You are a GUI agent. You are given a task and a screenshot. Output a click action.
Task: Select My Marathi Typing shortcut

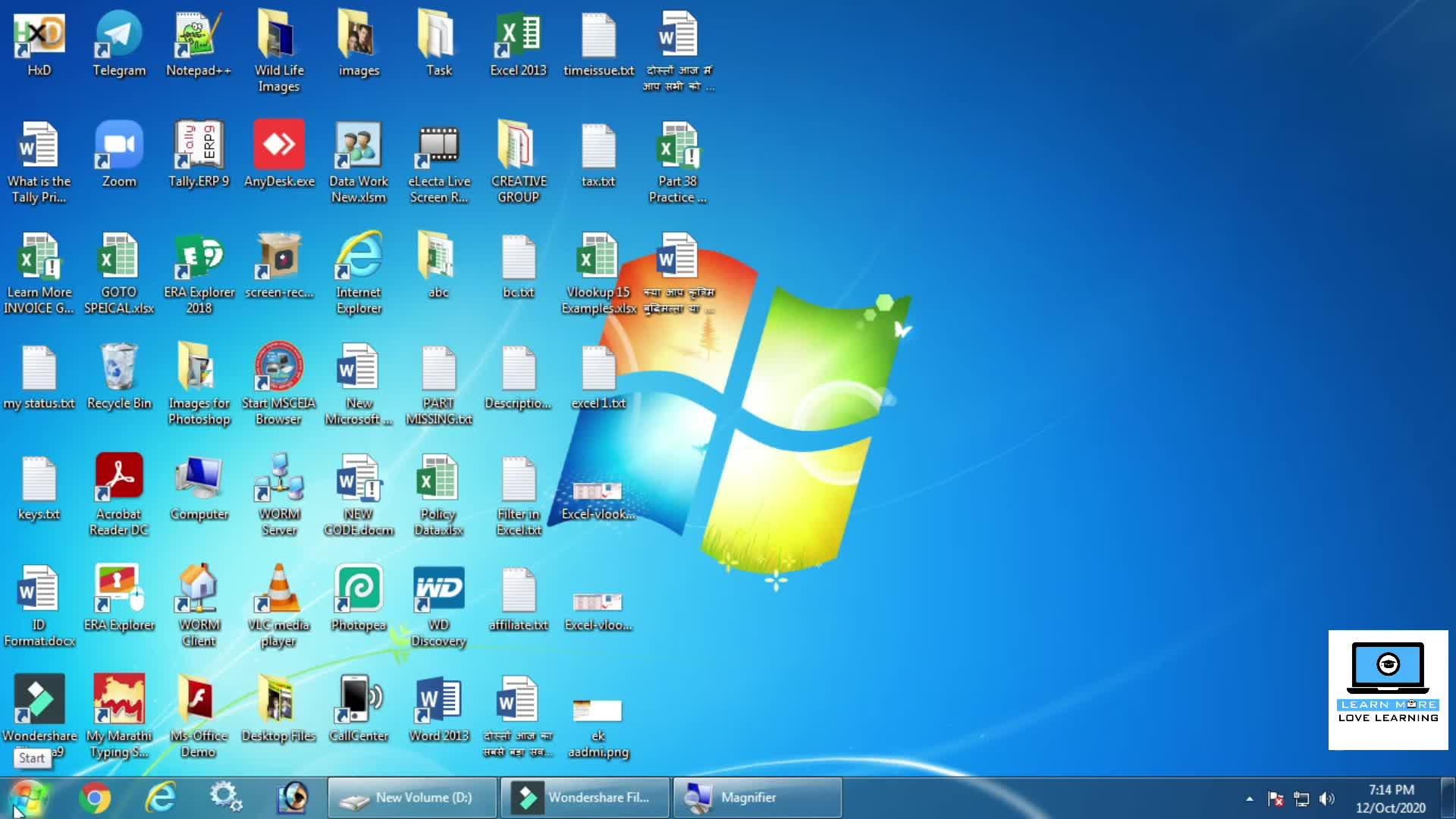(x=119, y=717)
